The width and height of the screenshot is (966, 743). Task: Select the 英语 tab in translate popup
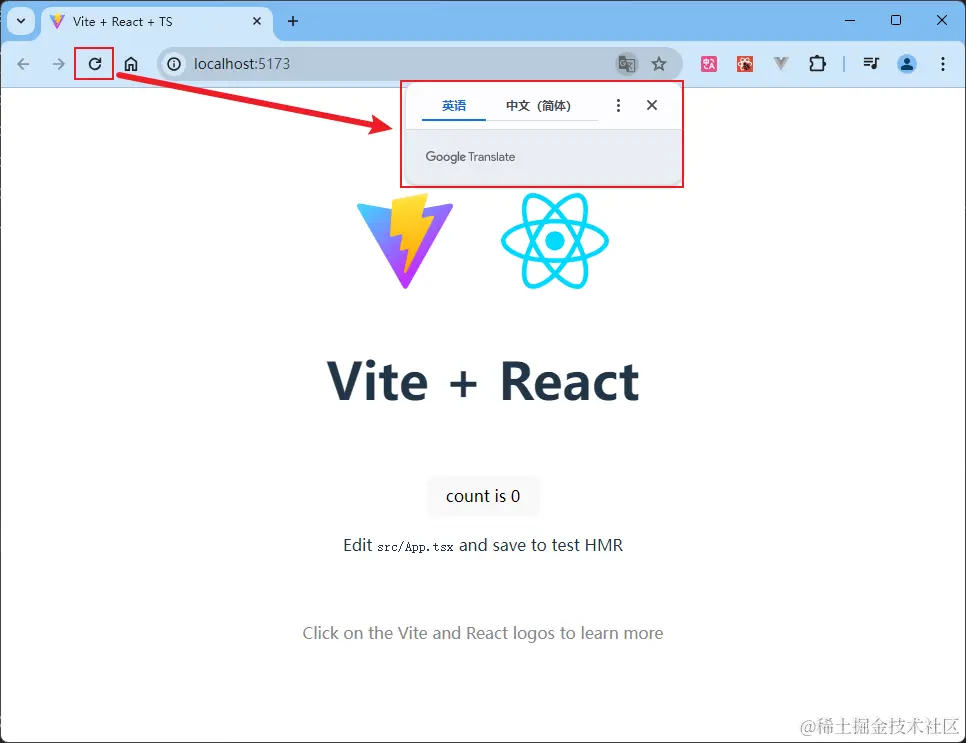(x=454, y=105)
